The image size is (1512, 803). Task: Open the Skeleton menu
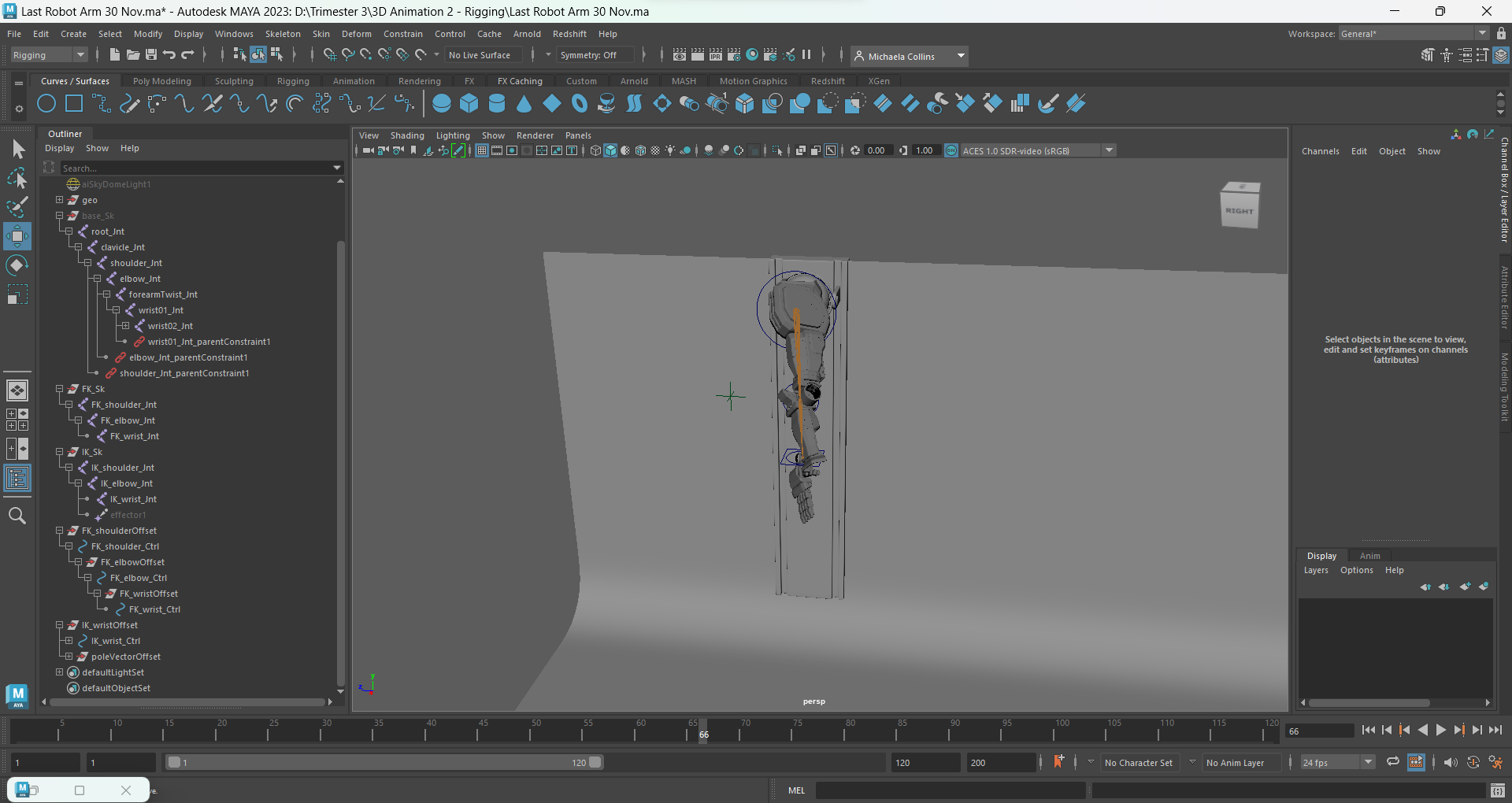pyautogui.click(x=283, y=34)
